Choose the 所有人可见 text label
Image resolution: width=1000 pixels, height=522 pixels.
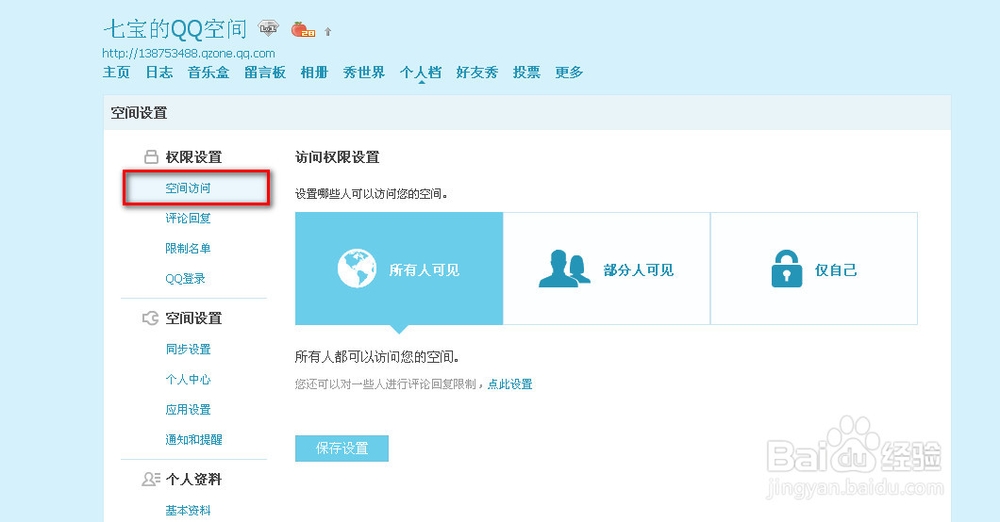[424, 270]
